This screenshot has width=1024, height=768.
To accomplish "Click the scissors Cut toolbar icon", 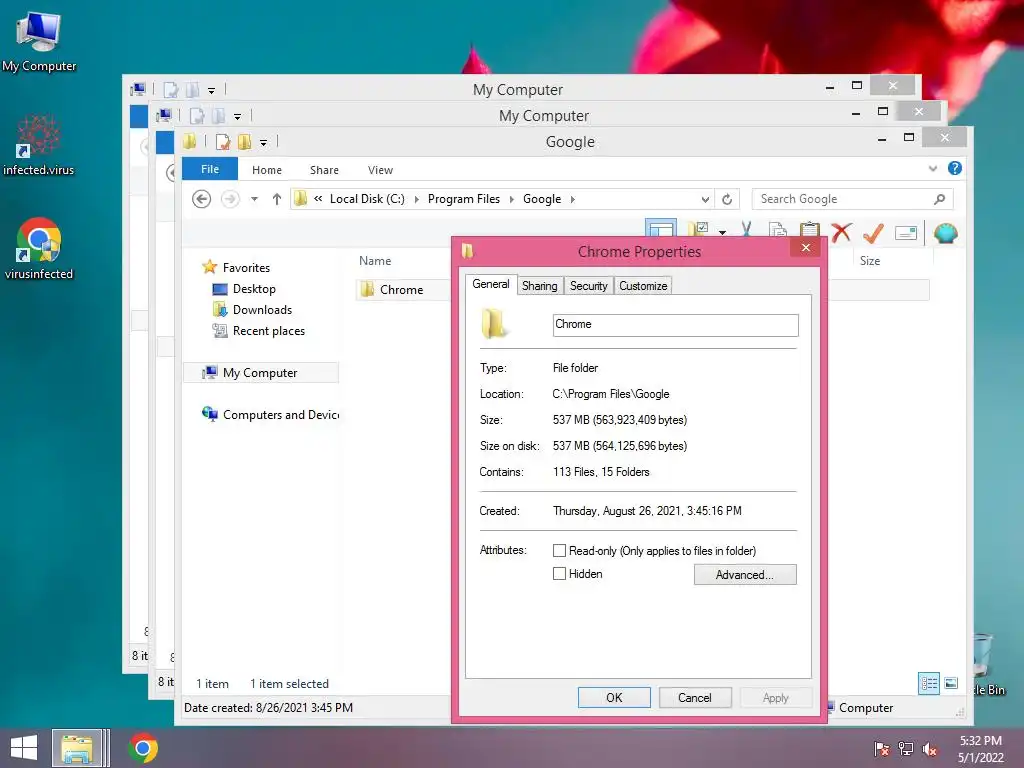I will 746,230.
